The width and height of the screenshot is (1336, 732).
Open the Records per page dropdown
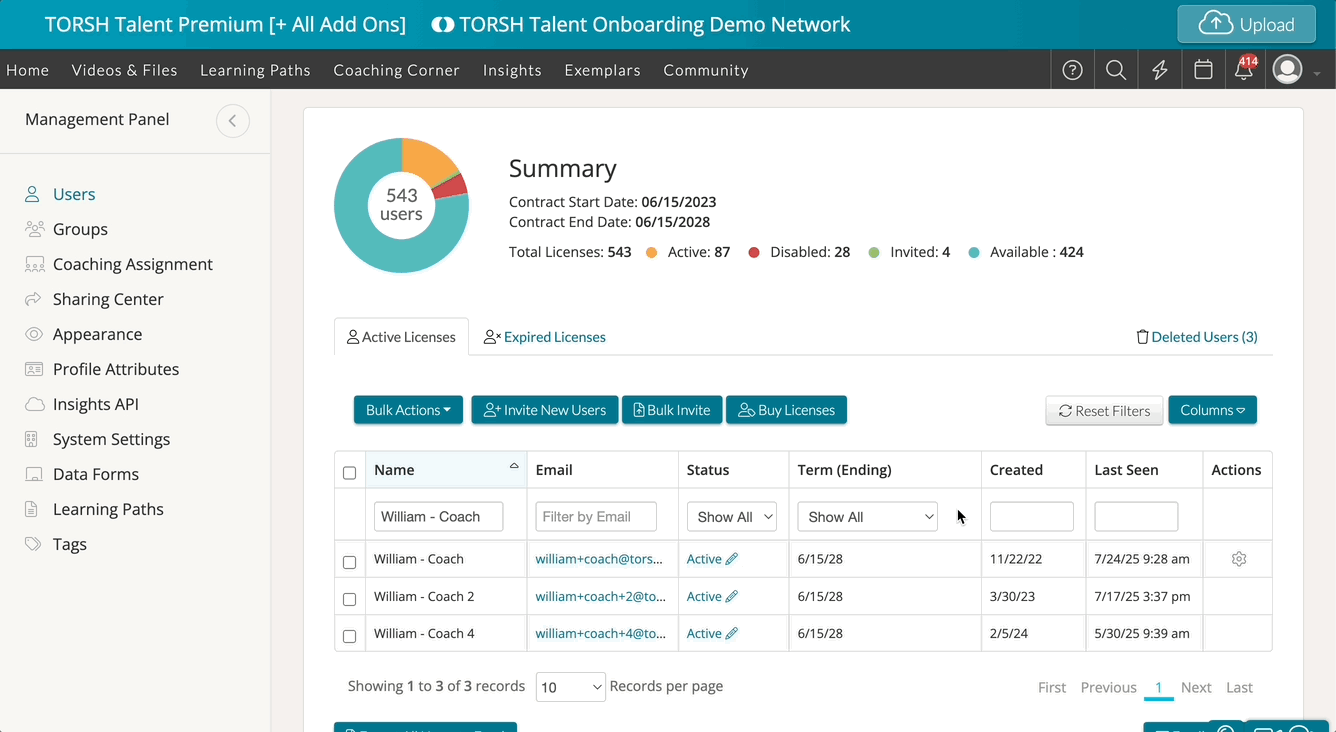[570, 687]
